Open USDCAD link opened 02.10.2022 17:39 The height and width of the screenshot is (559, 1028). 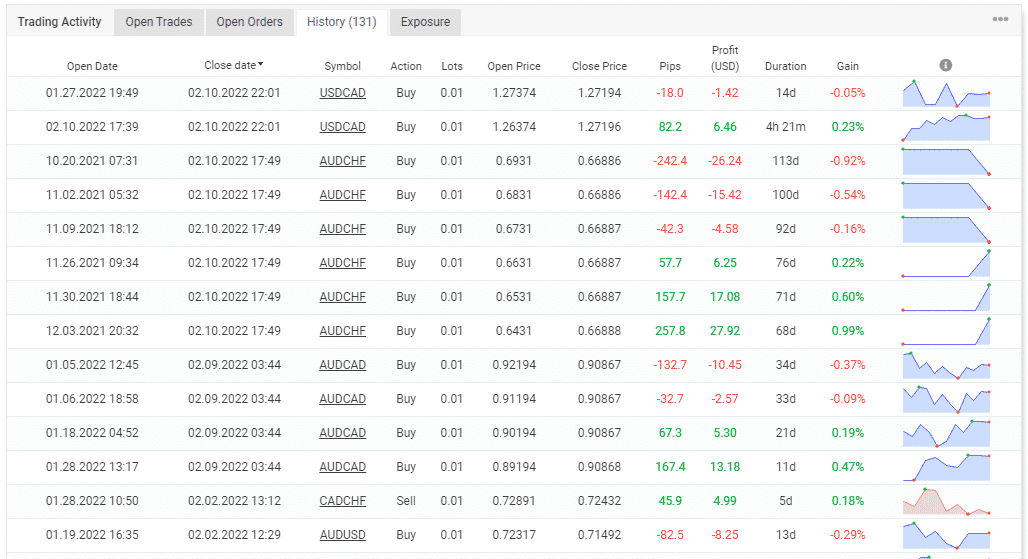click(x=342, y=127)
